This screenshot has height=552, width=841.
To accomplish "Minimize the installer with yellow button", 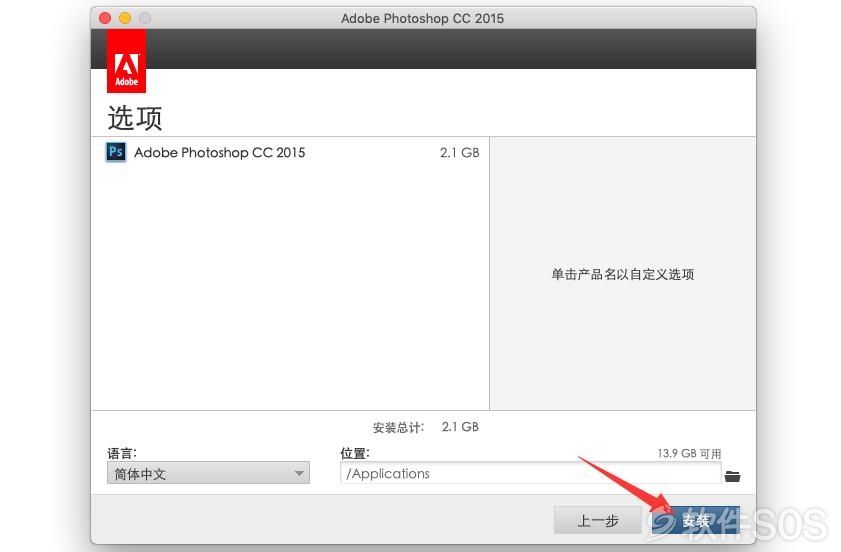I will coord(125,18).
